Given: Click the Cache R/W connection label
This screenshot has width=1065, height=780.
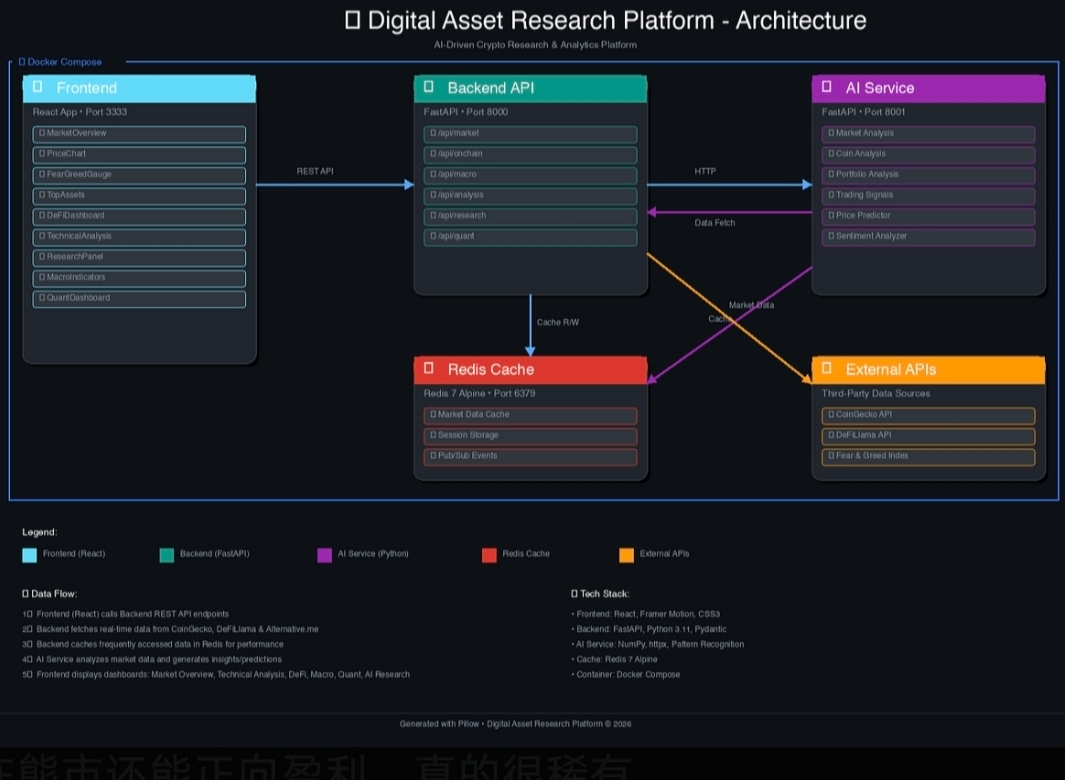Looking at the screenshot, I should click(x=557, y=323).
